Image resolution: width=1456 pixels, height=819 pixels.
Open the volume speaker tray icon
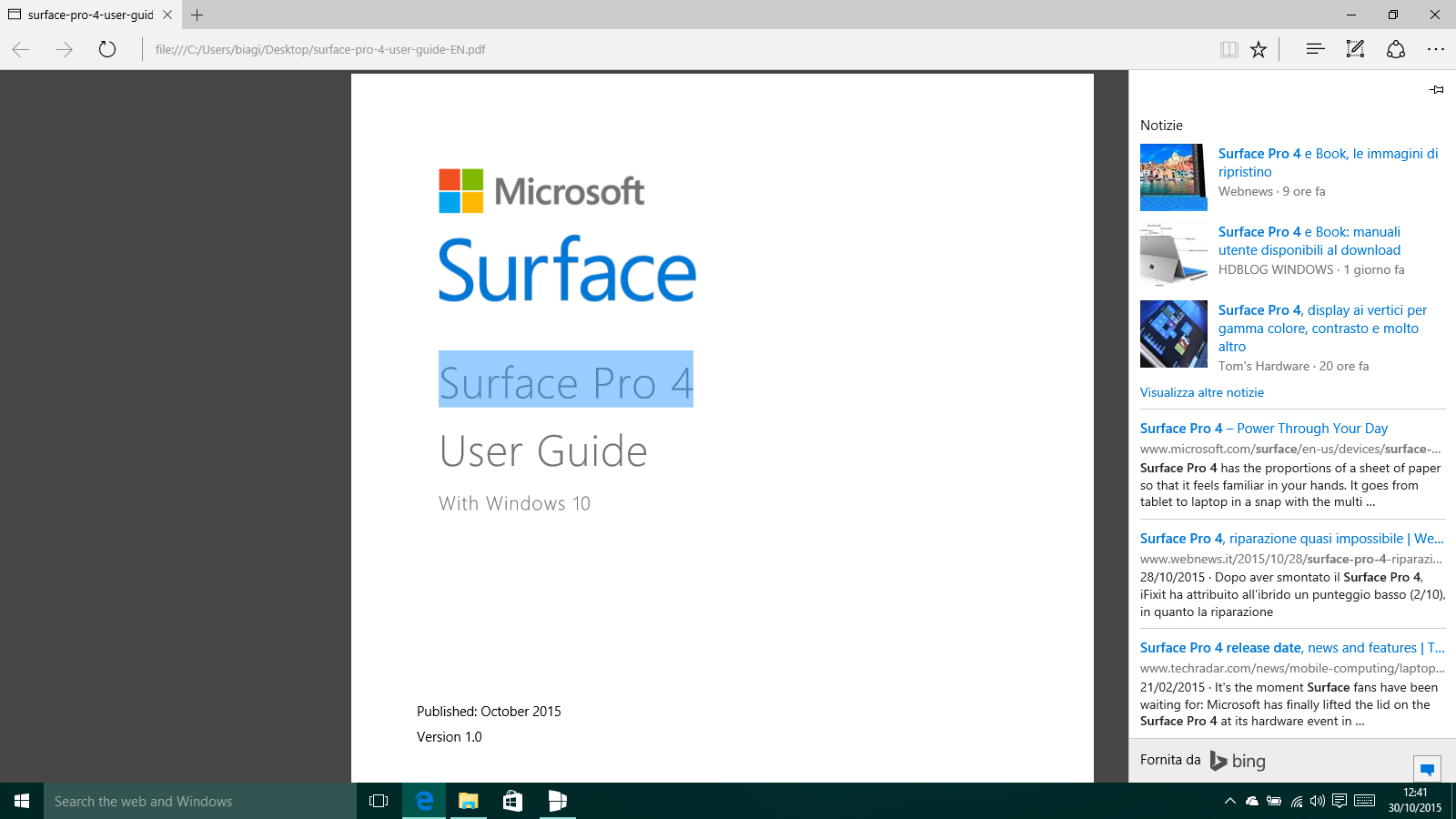[1318, 801]
